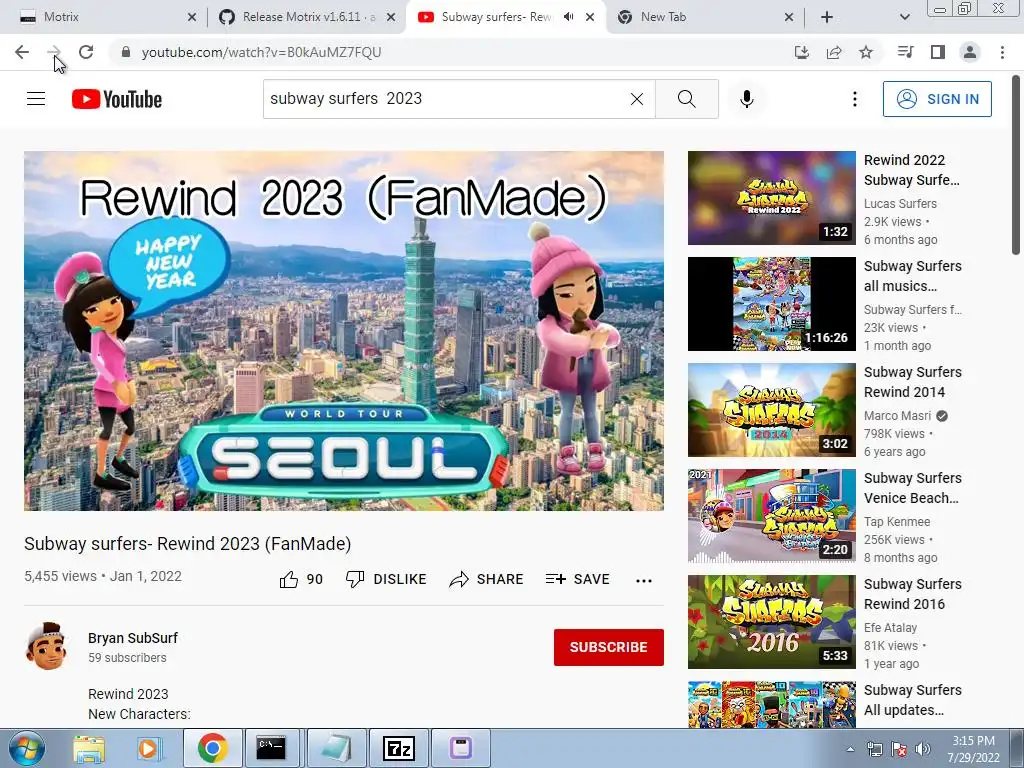Install app icon in address bar
Screen dimensions: 1024x768
click(x=801, y=52)
